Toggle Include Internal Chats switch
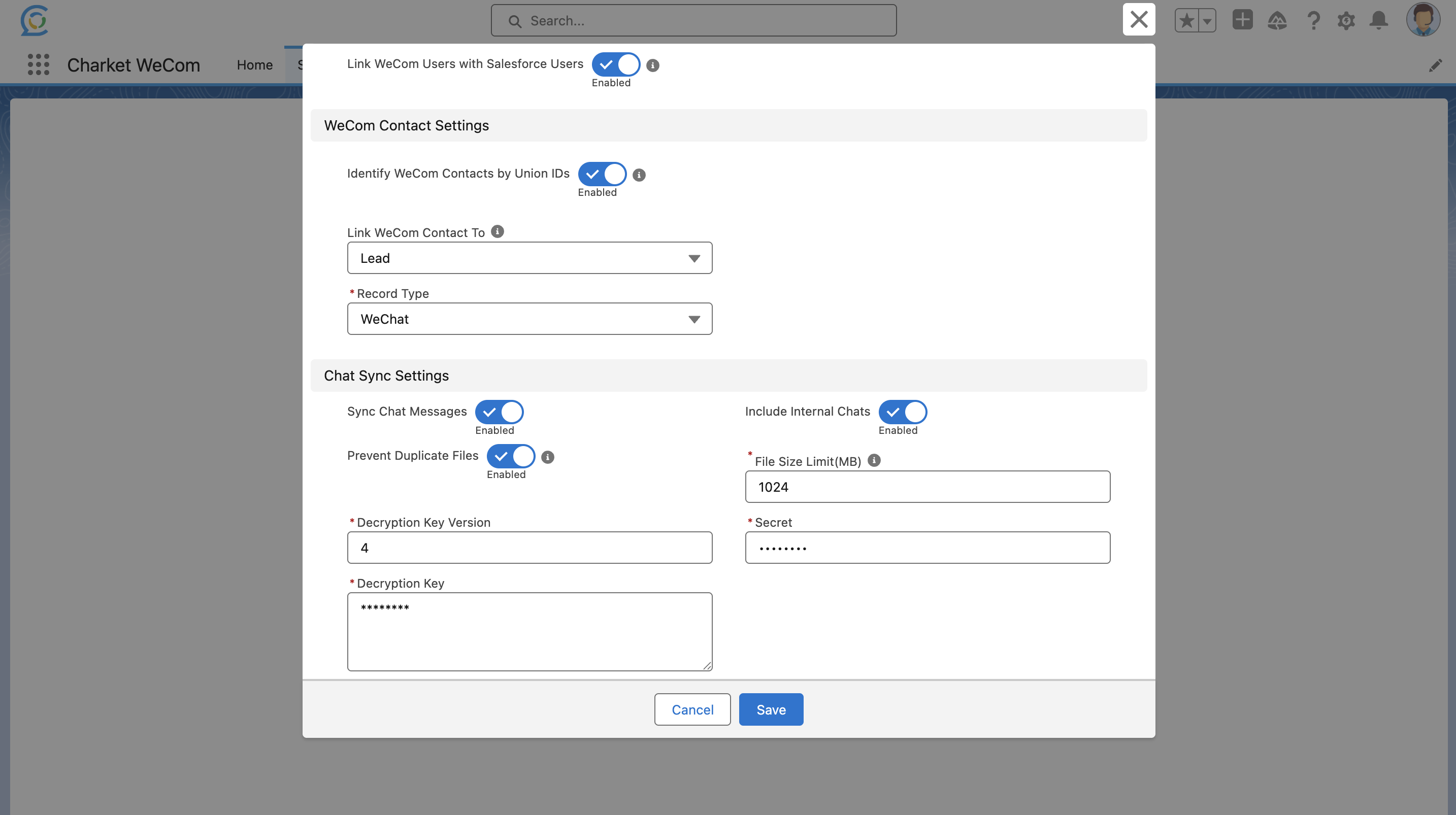Viewport: 1456px width, 815px height. [x=902, y=412]
